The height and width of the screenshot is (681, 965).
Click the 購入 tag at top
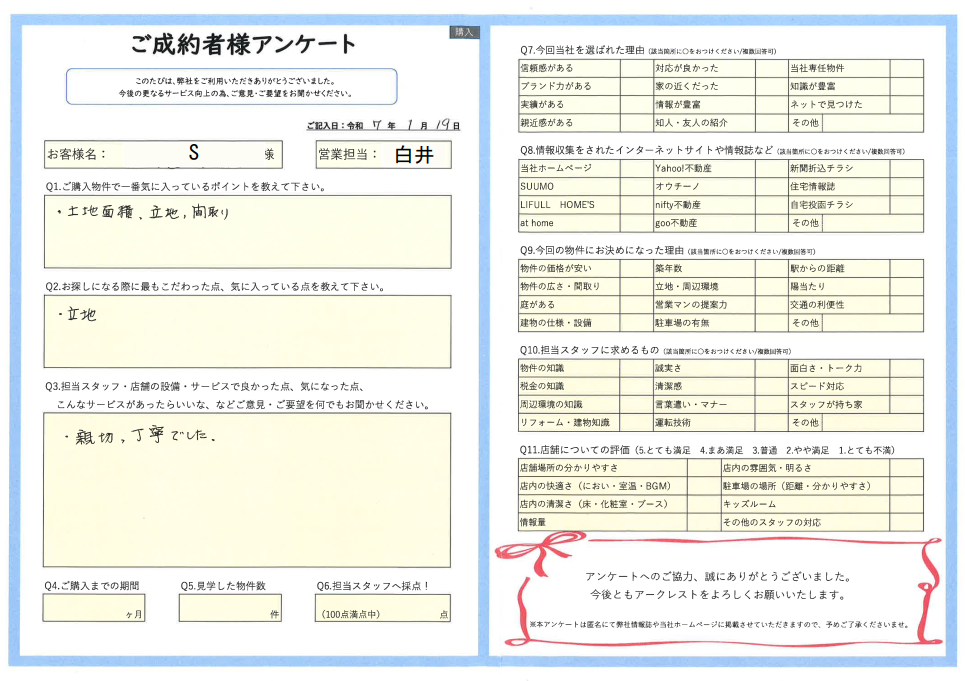[465, 32]
